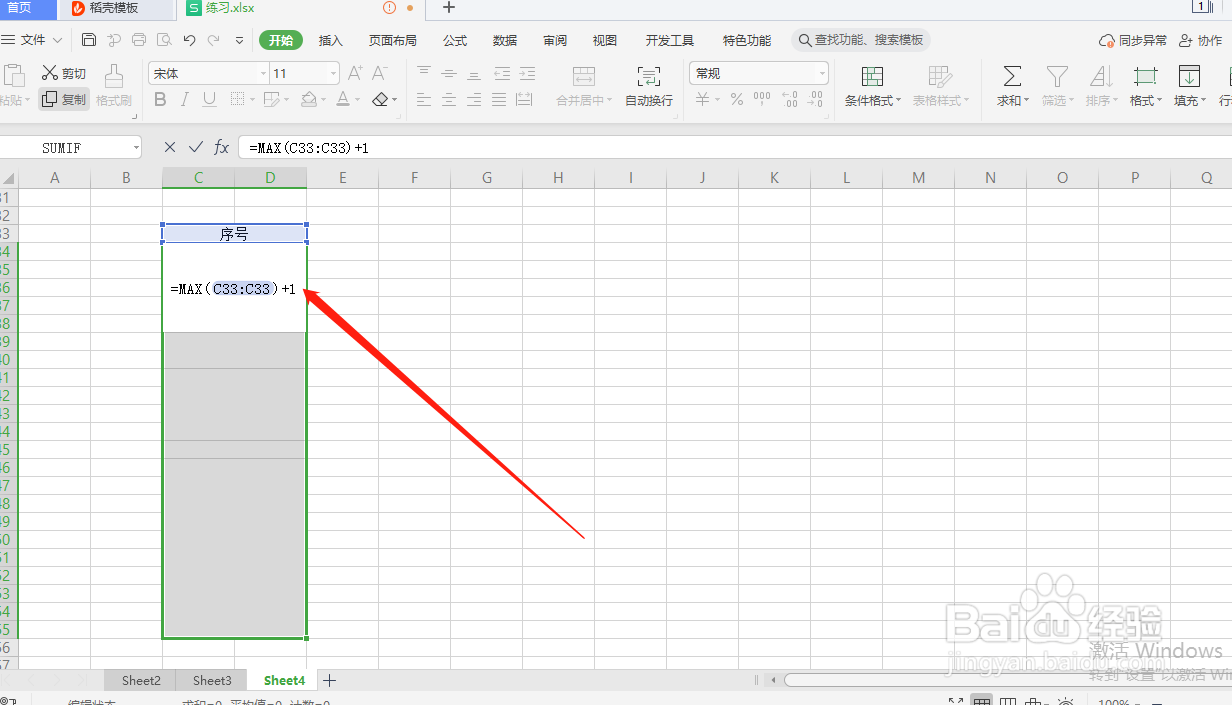Switch to the 视图 (View) ribbon tab

pyautogui.click(x=605, y=40)
